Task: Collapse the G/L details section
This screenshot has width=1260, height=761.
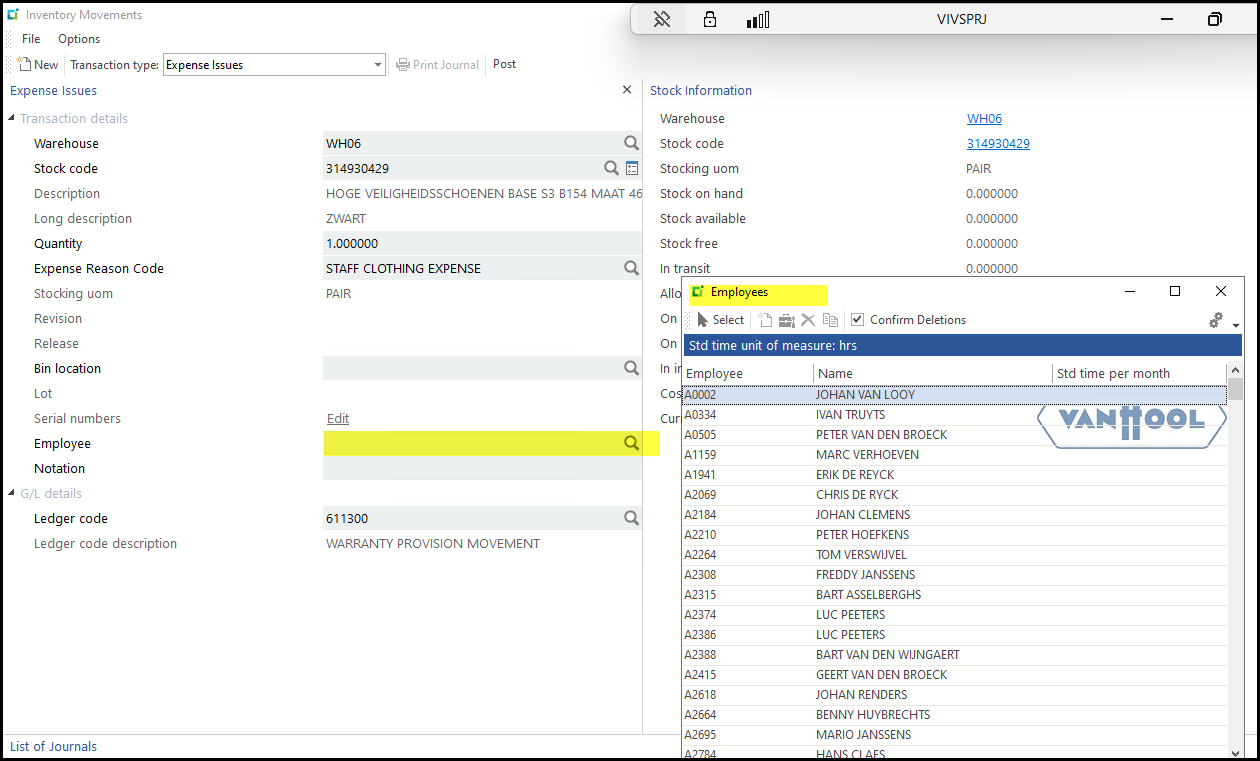Action: [12, 494]
